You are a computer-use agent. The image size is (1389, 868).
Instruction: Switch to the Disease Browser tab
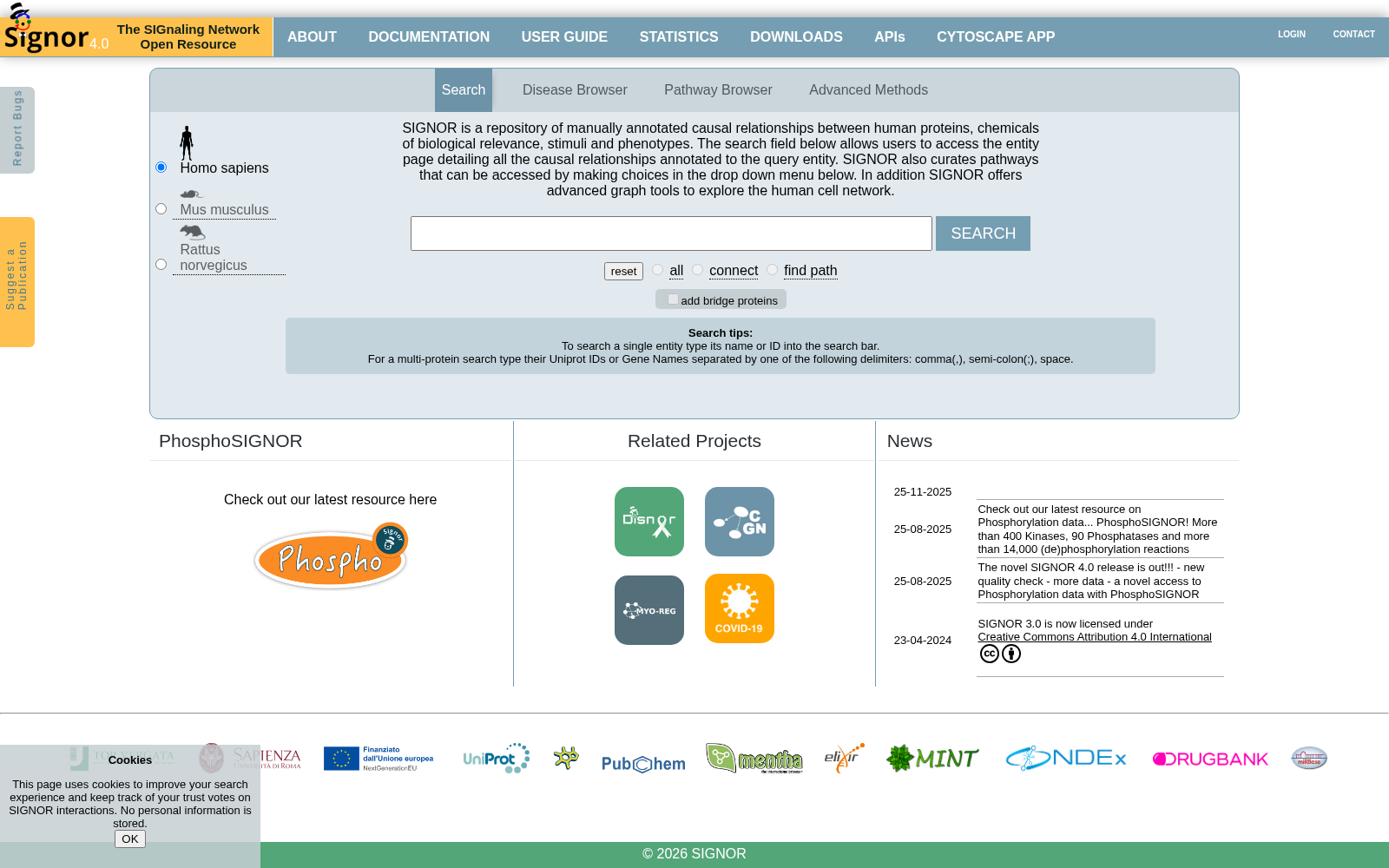click(575, 90)
